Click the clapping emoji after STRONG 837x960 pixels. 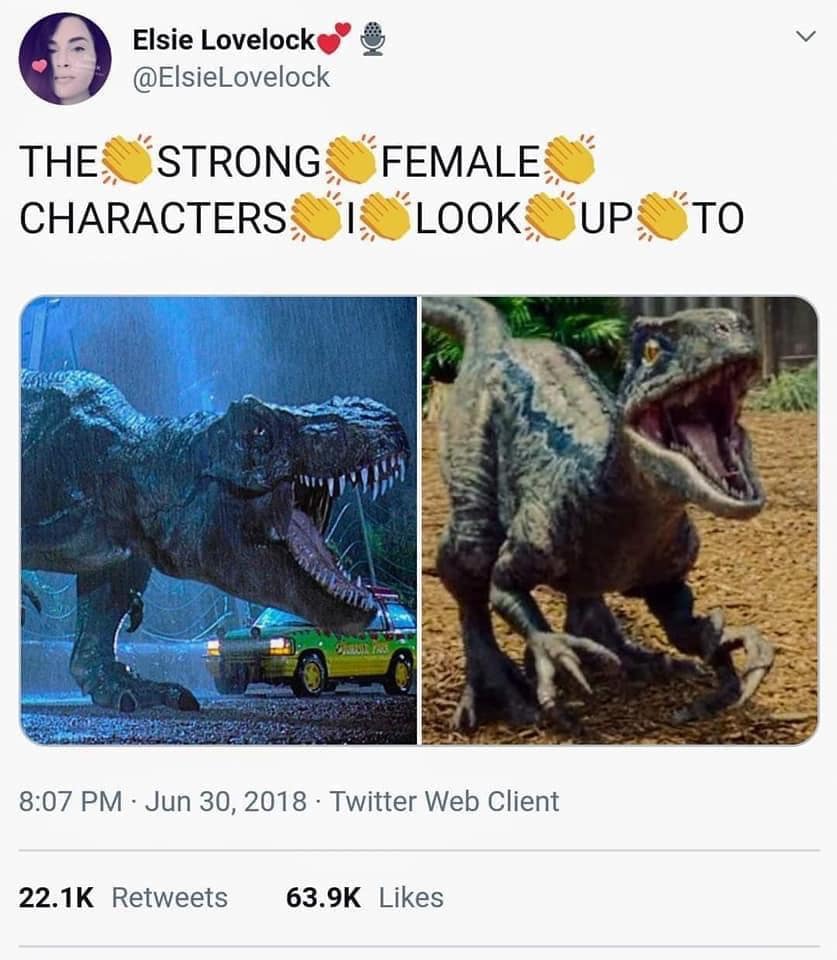pyautogui.click(x=350, y=160)
